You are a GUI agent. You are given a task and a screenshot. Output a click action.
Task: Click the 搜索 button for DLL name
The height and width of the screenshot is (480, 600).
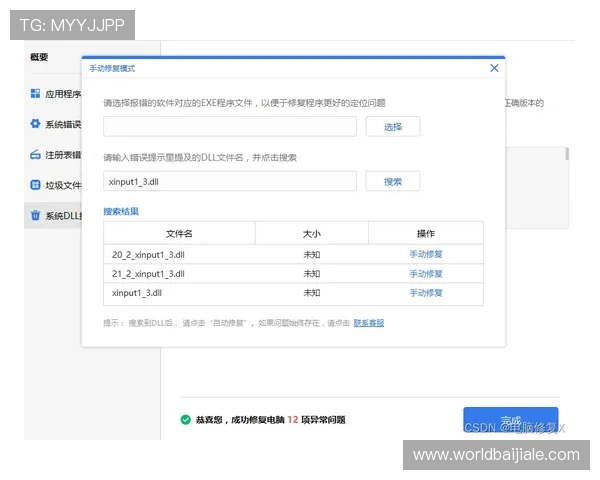393,181
